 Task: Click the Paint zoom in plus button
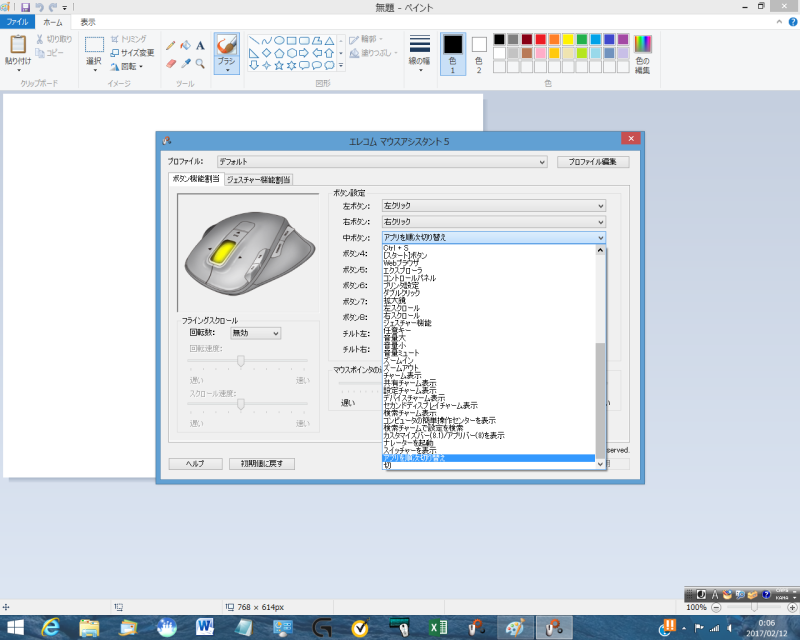[x=792, y=607]
